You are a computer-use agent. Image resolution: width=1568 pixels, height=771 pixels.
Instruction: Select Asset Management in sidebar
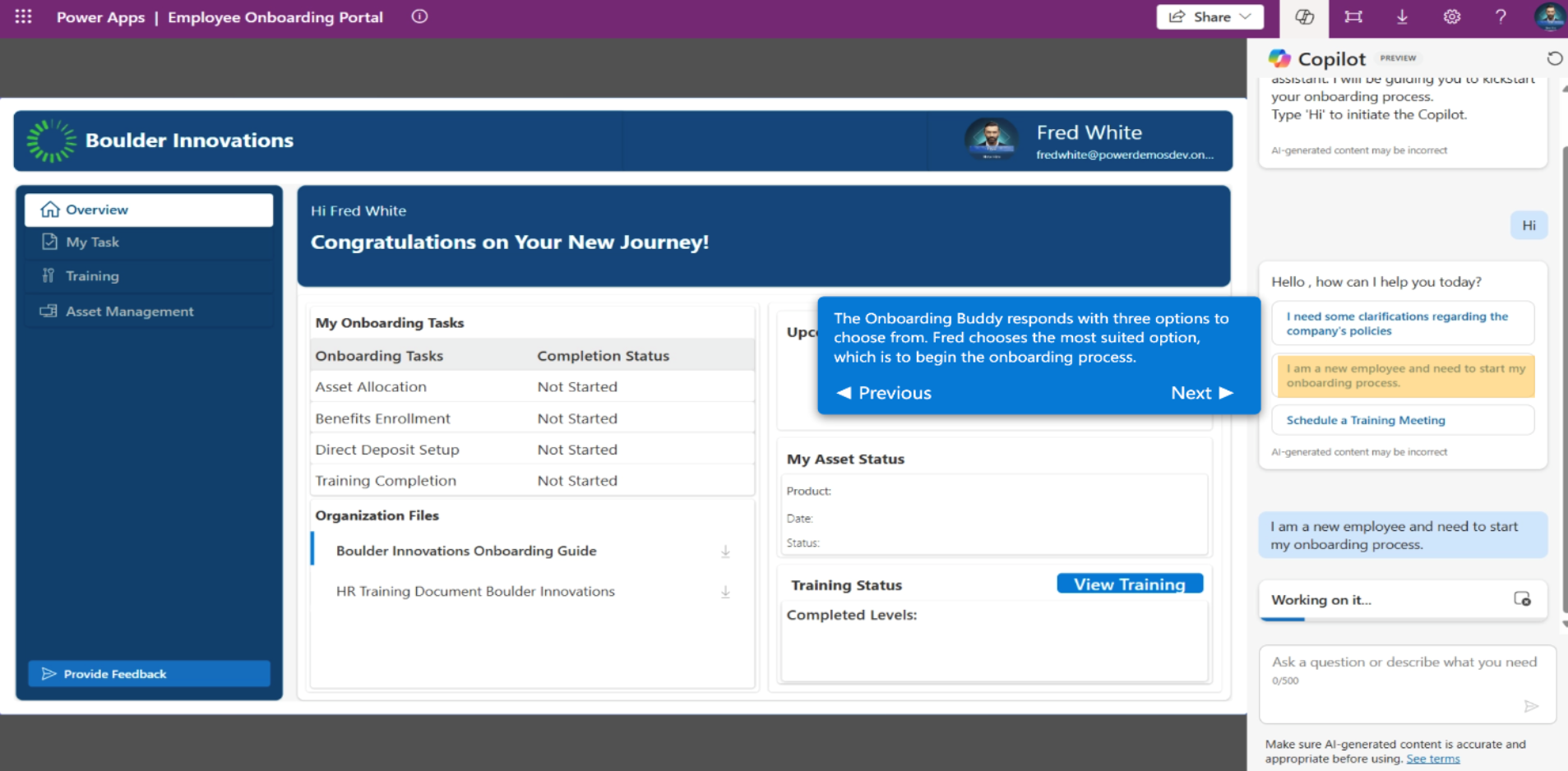129,312
